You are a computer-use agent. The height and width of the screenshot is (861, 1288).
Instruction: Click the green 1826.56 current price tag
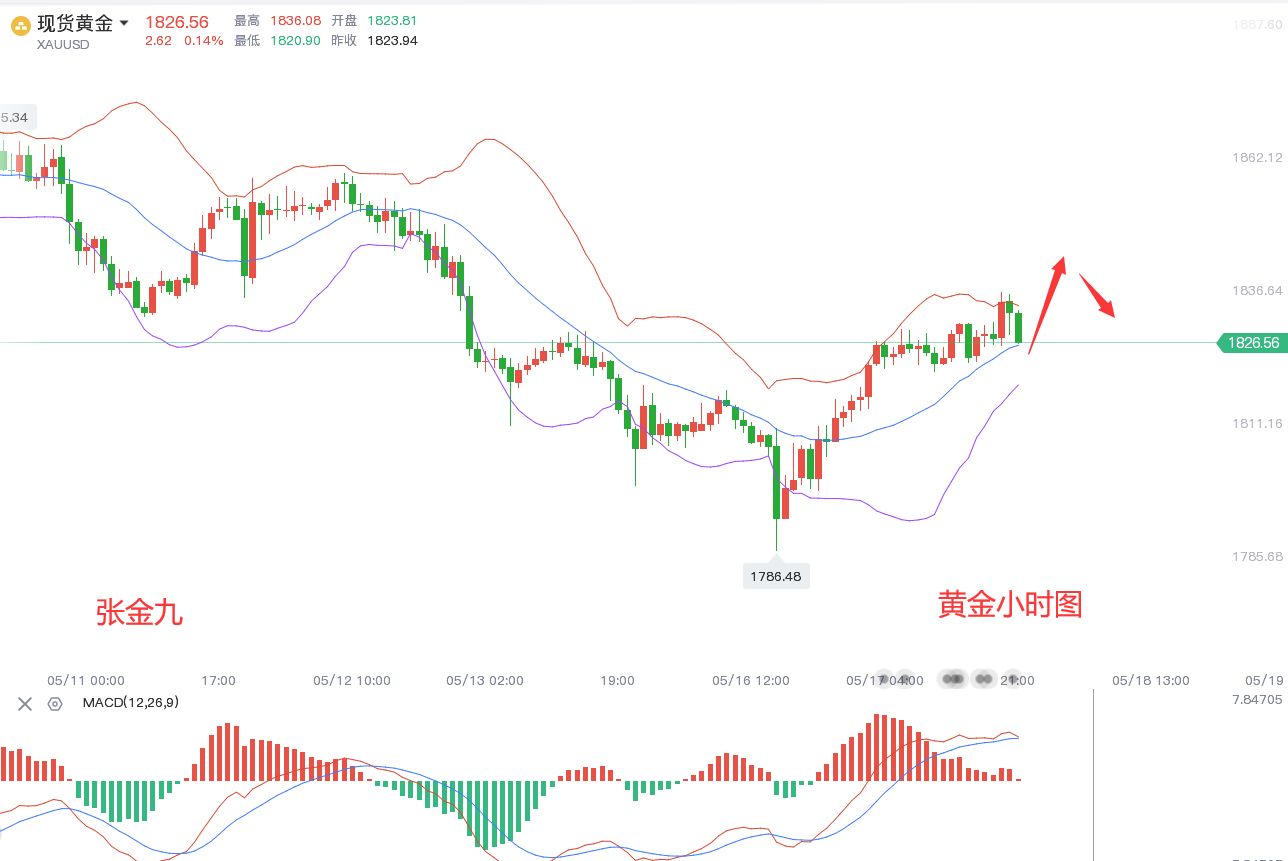1252,343
